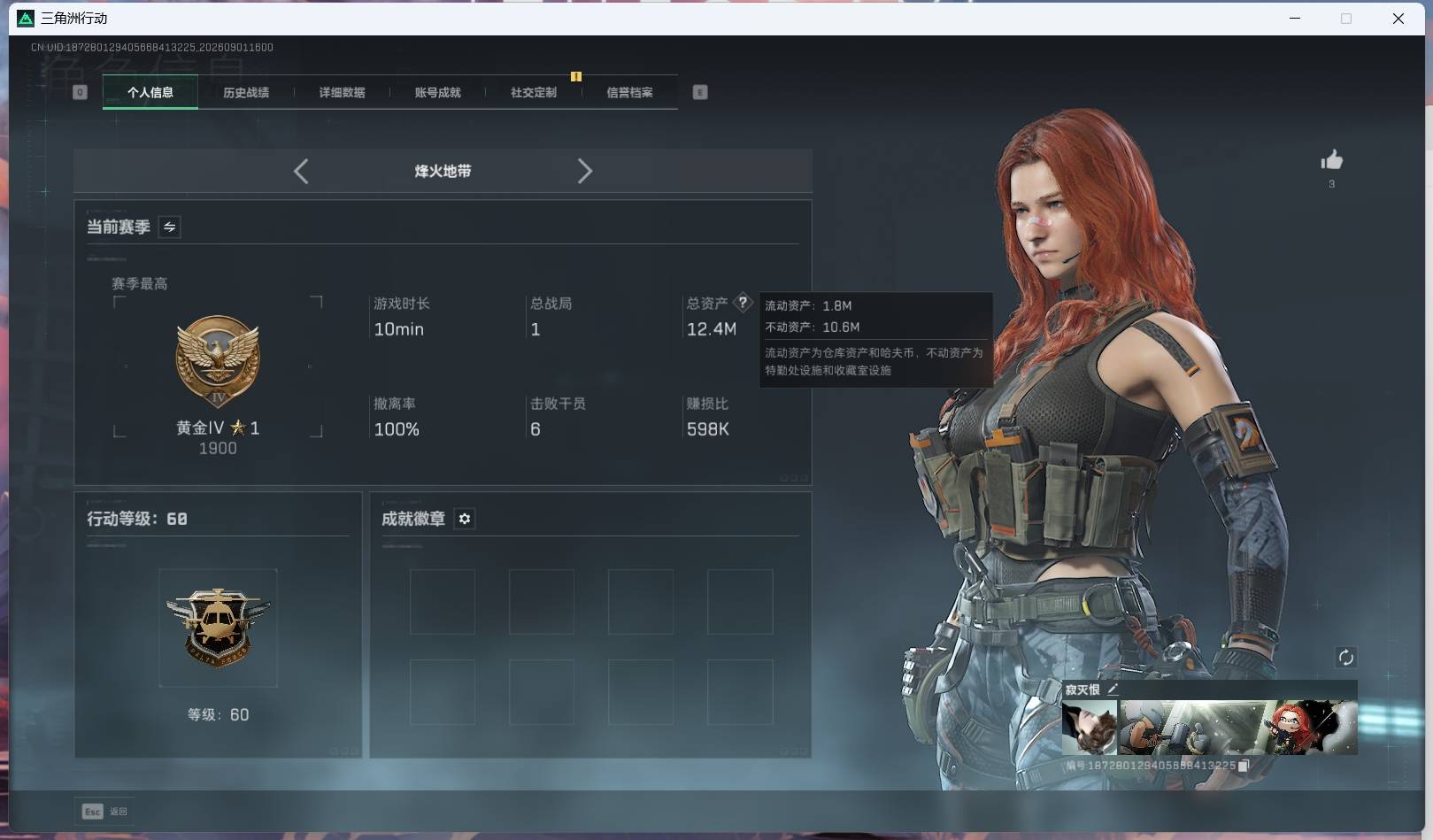1433x840 pixels.
Task: Click the helicopter level 60 badge
Action: pyautogui.click(x=218, y=628)
